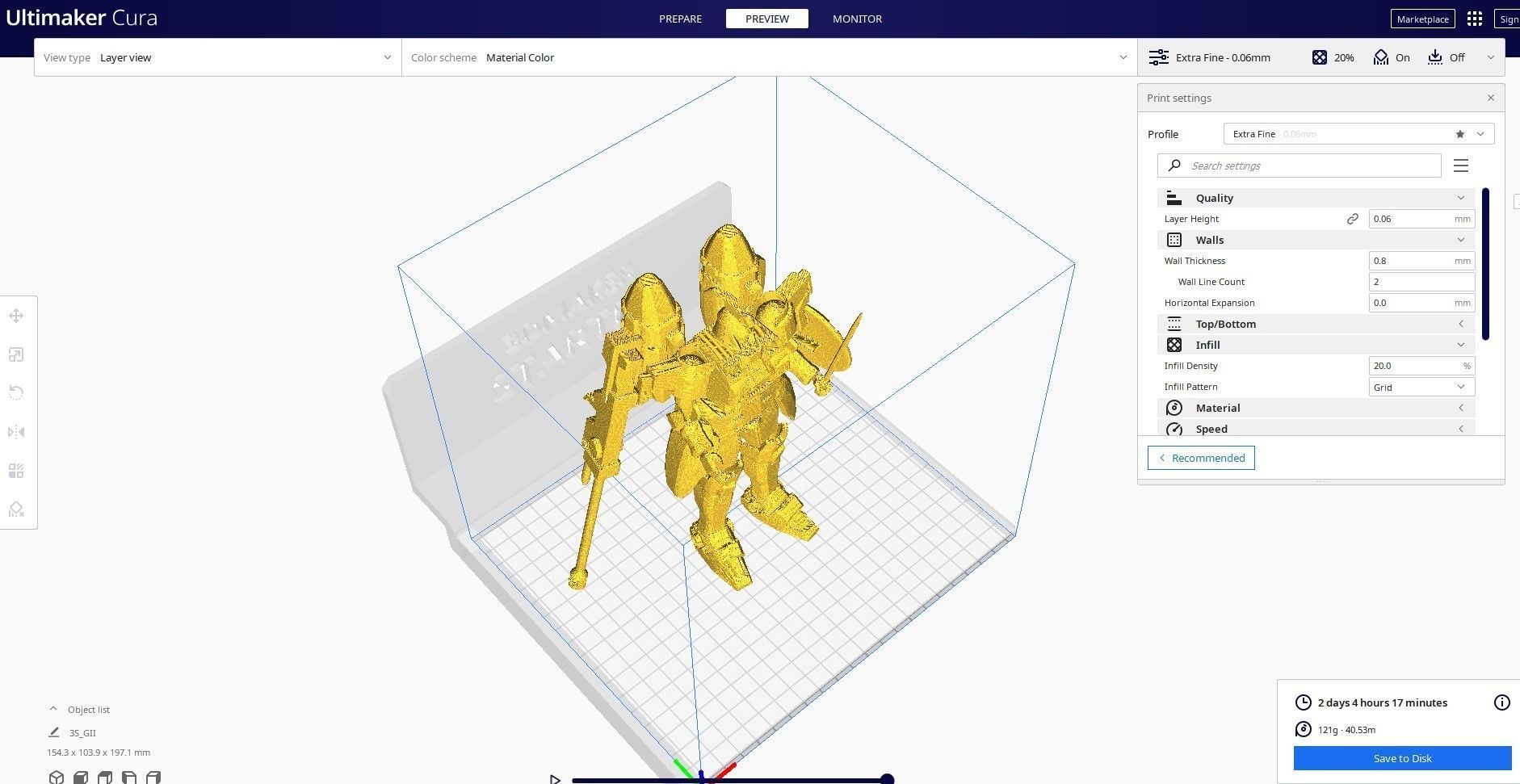The width and height of the screenshot is (1520, 784).
Task: Open Per Model Settings tool
Action: 16,471
